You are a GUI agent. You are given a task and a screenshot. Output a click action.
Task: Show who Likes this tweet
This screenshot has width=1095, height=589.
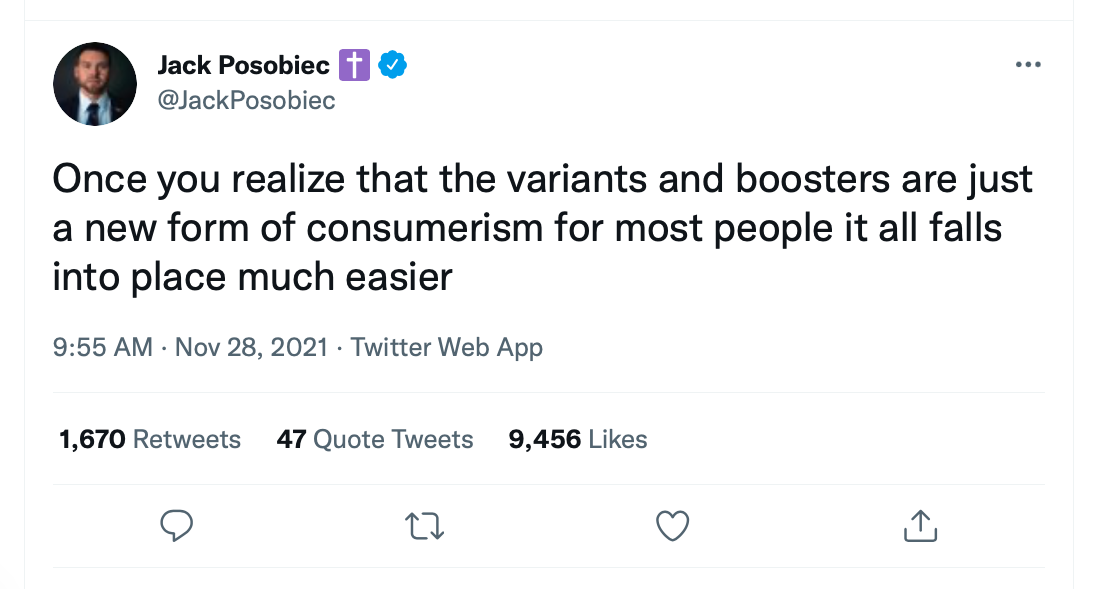[617, 440]
